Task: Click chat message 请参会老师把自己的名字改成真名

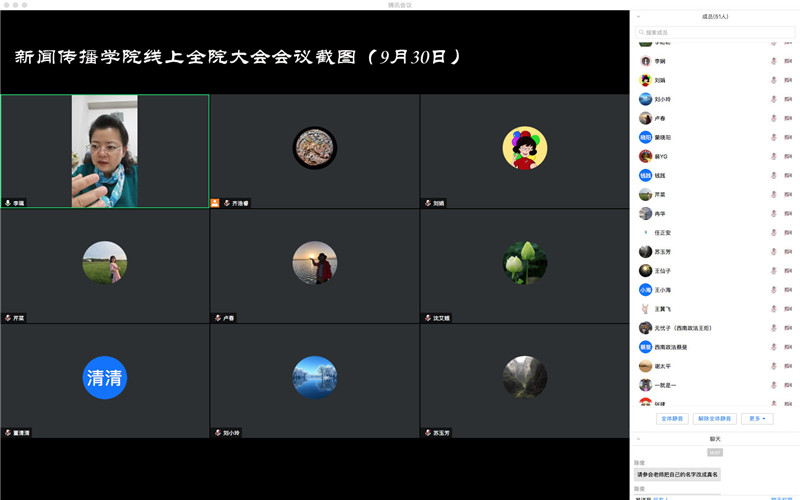Action: click(x=677, y=474)
